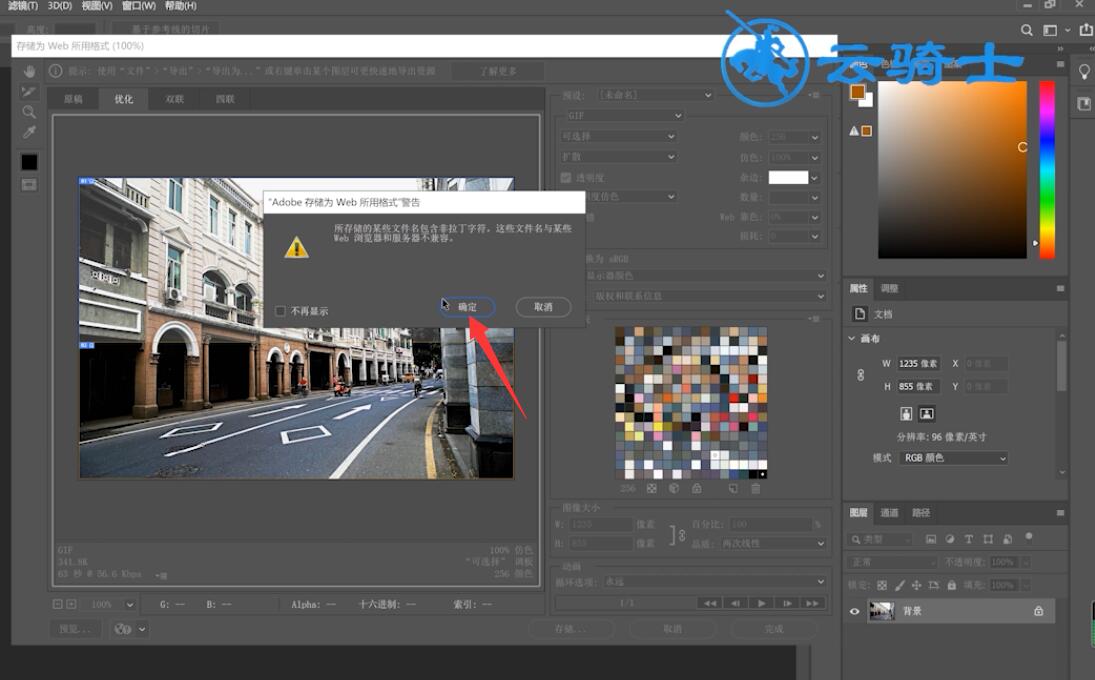Click the 存储 save button
The width and height of the screenshot is (1095, 680).
(571, 629)
